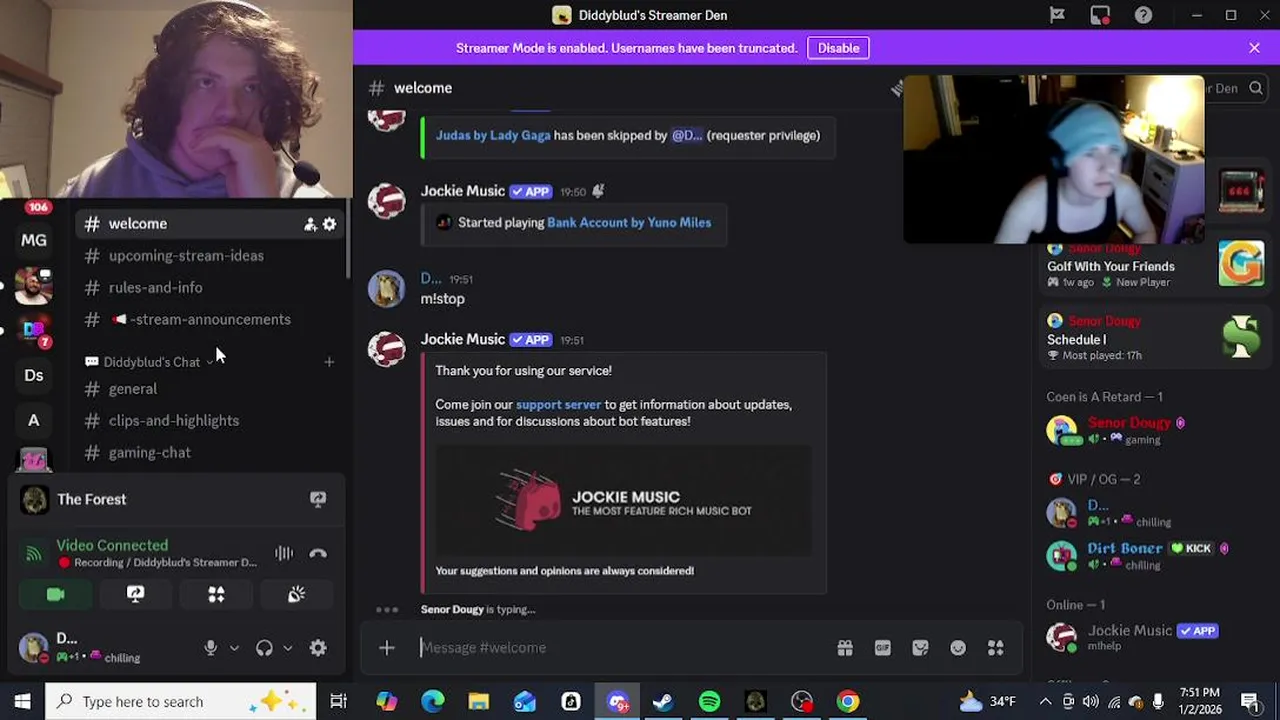Dismiss the Streamer Mode banner

(1254, 47)
